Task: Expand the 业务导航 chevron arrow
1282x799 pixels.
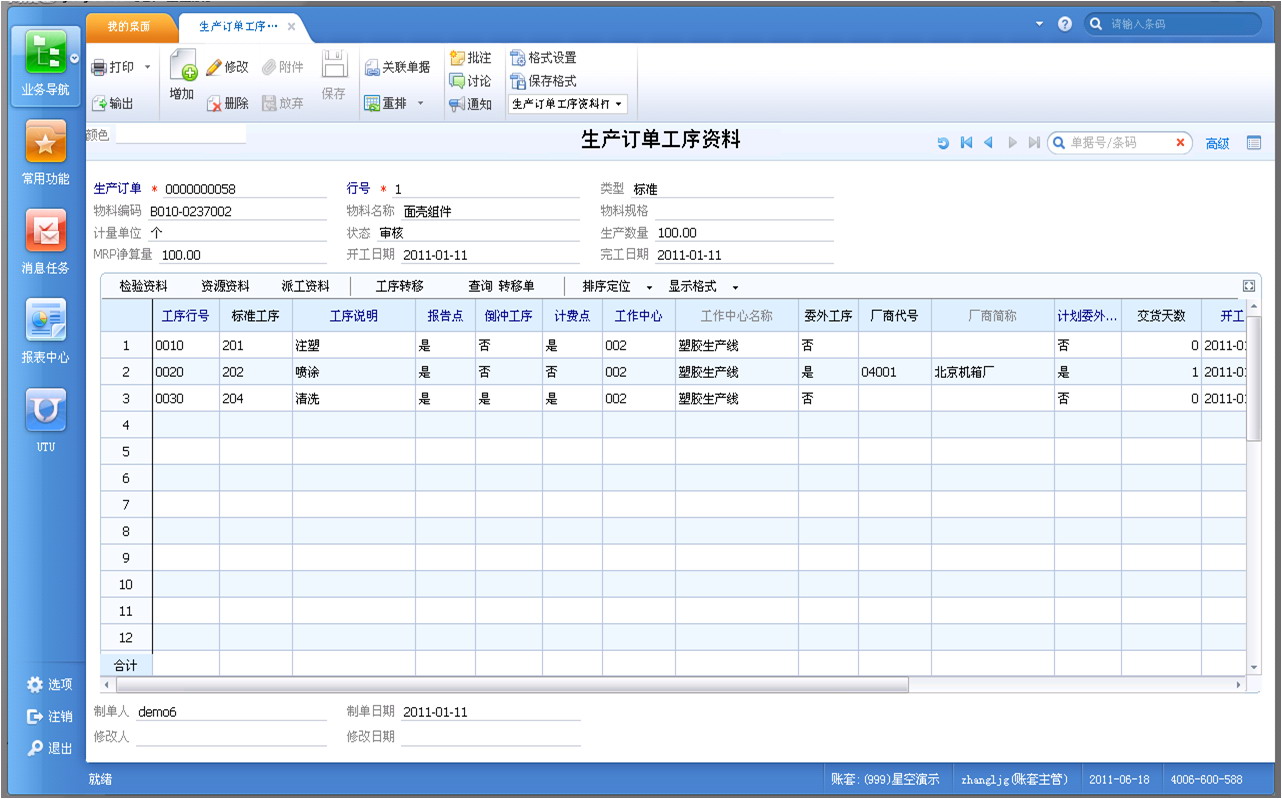Action: pyautogui.click(x=74, y=58)
